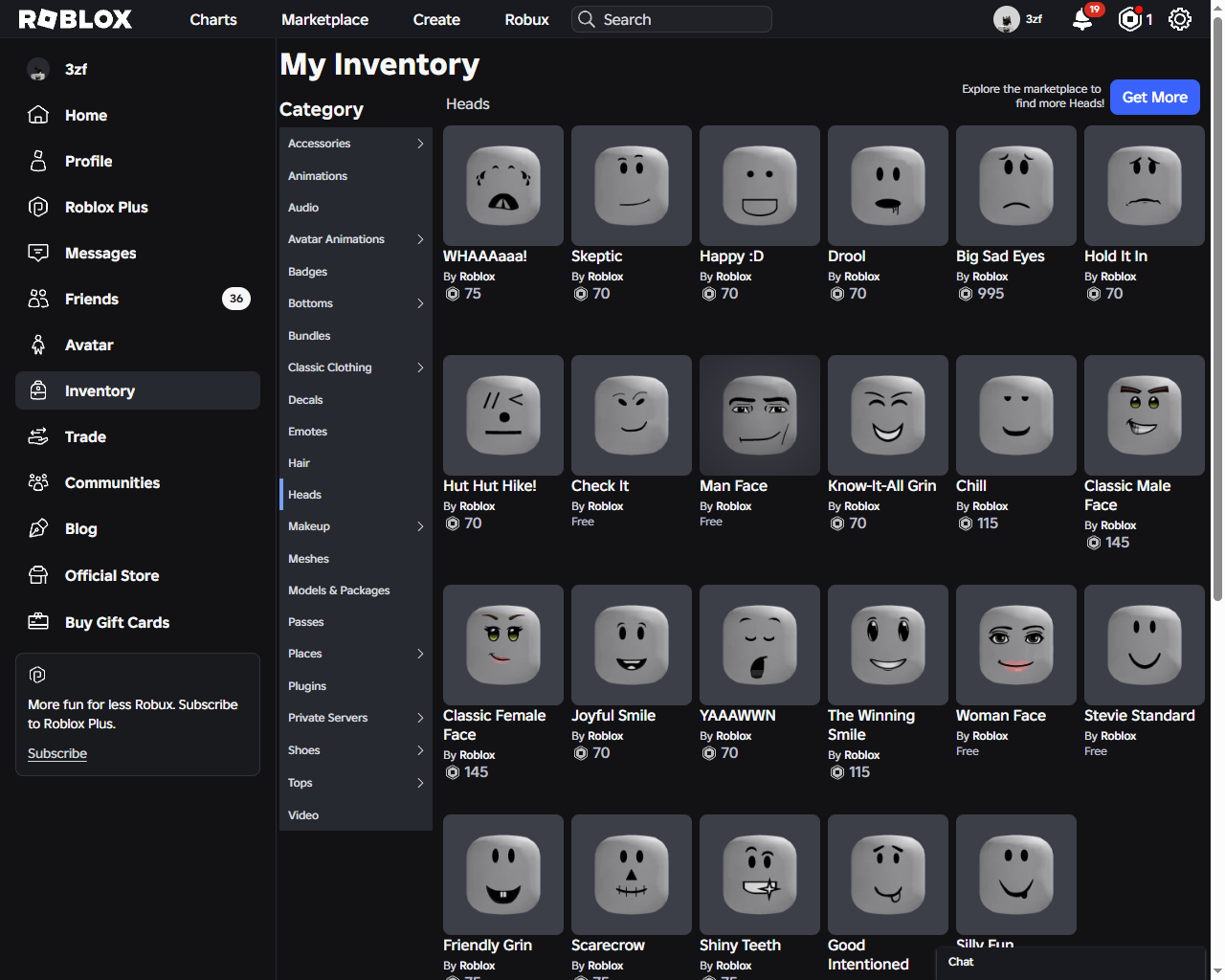
Task: Open the Robux balance icon
Action: click(x=1130, y=19)
